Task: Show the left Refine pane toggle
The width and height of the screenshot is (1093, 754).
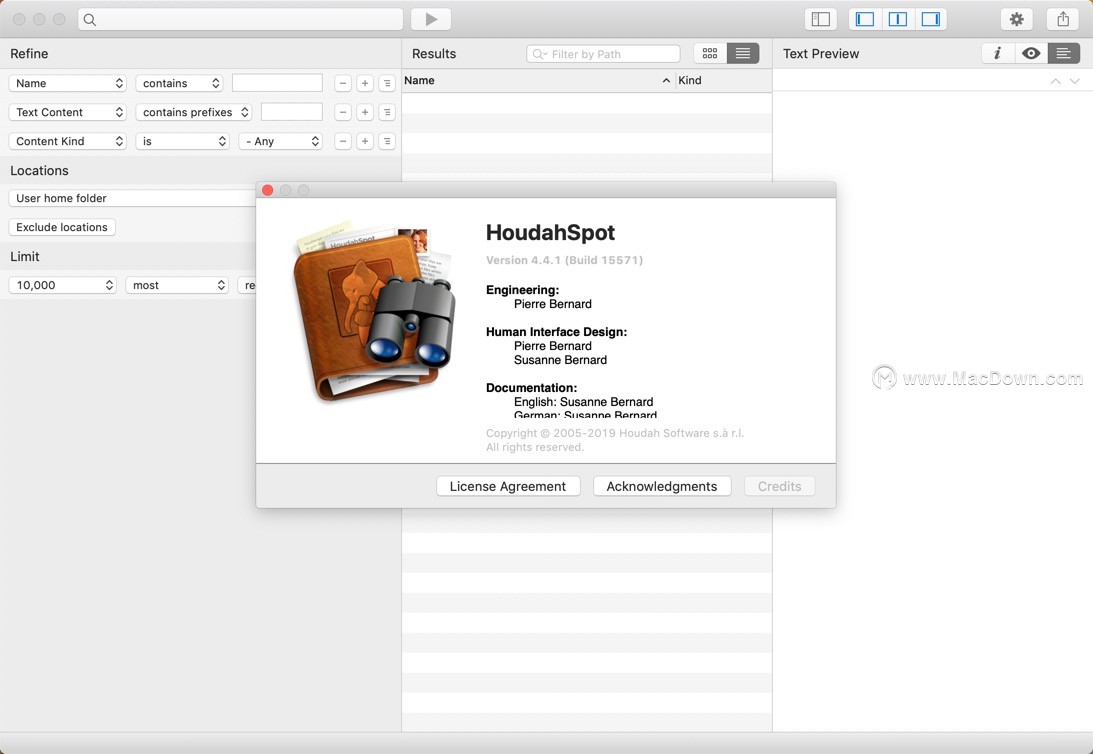Action: pos(865,20)
